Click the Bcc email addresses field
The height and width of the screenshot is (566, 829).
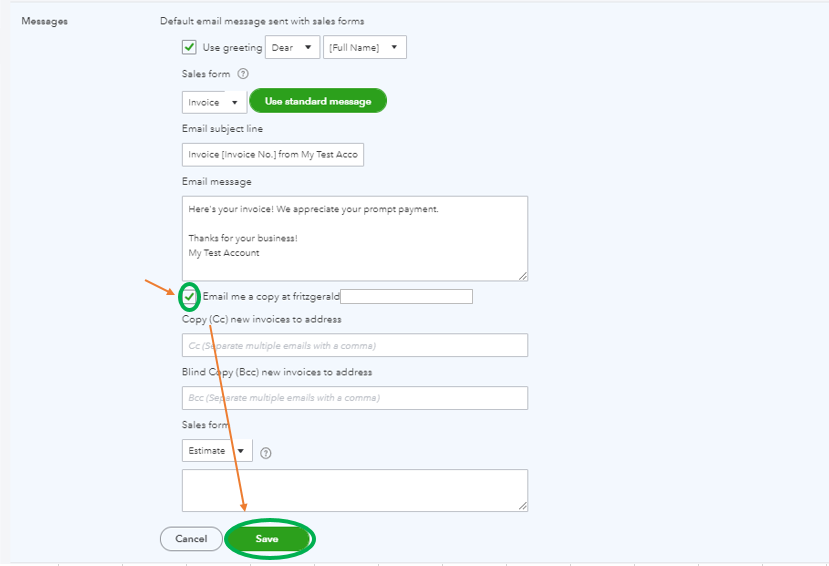click(x=355, y=397)
